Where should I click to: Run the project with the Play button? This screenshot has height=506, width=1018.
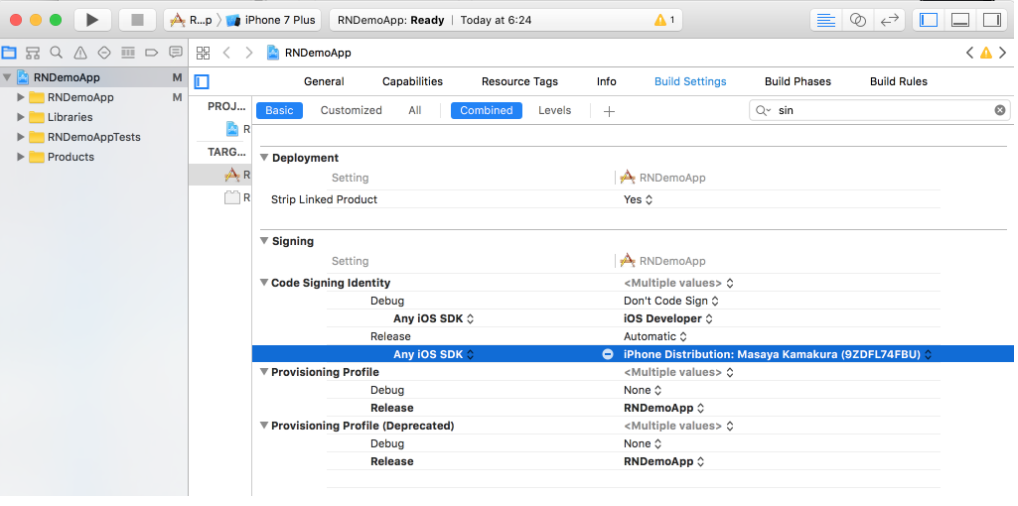92,19
